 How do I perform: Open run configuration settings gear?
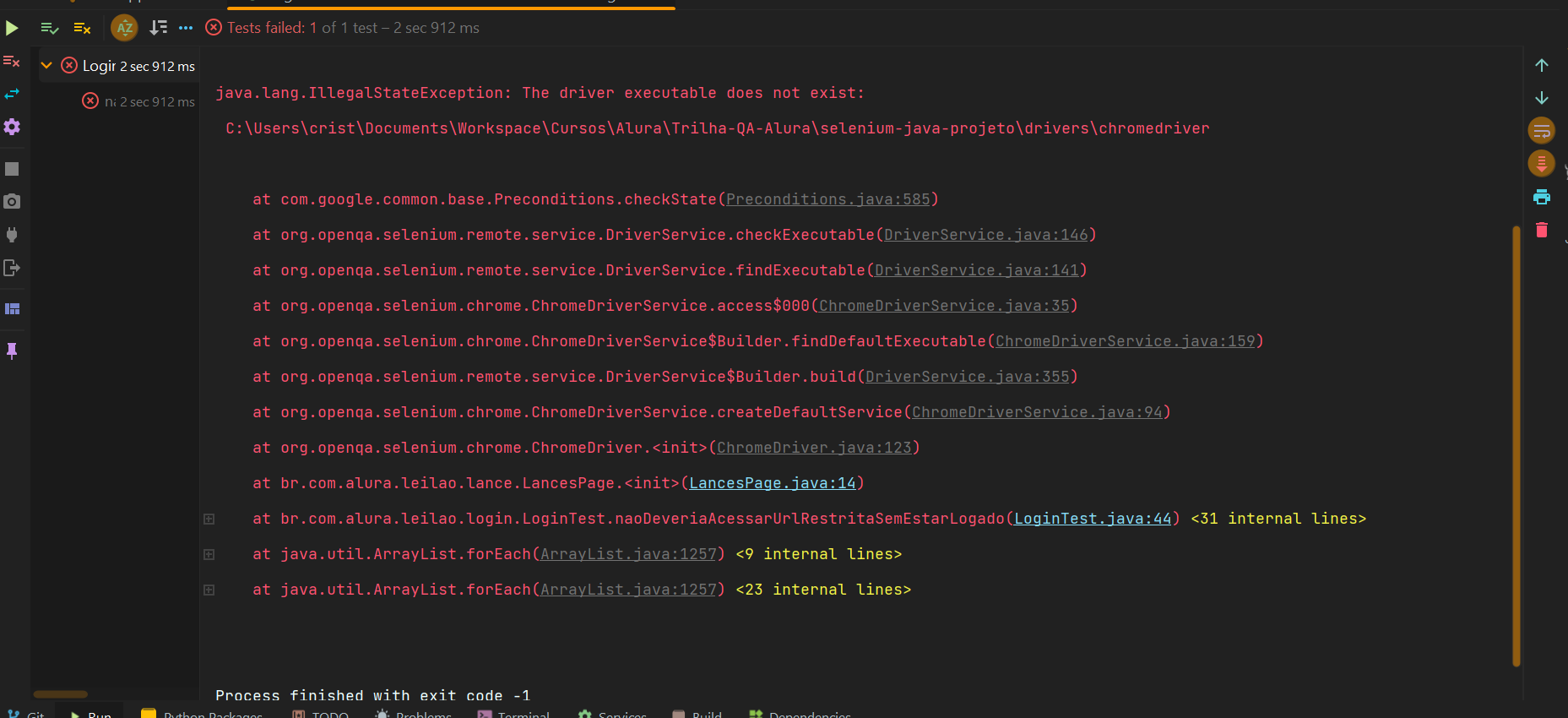click(x=12, y=127)
